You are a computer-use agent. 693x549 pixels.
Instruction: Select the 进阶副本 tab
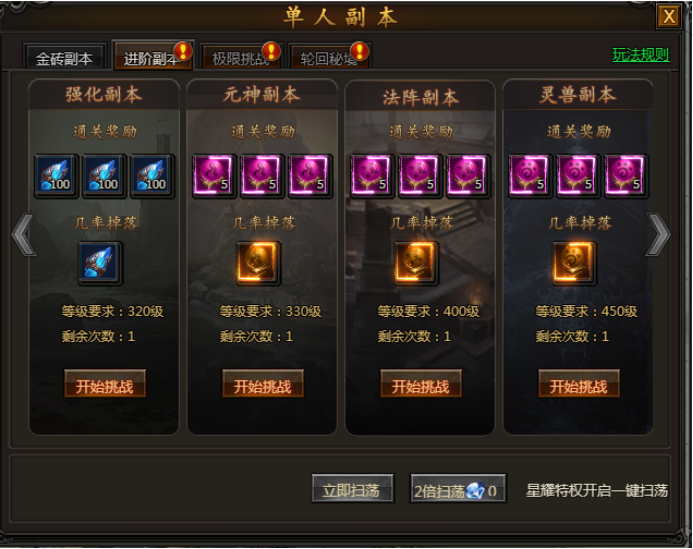[152, 57]
